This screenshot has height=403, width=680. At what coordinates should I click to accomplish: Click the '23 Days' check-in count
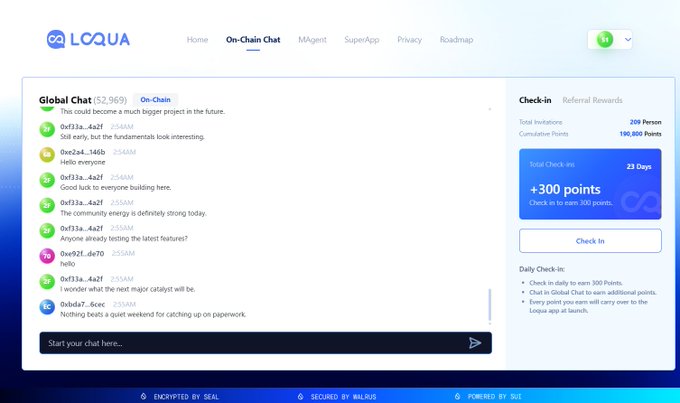click(x=639, y=167)
